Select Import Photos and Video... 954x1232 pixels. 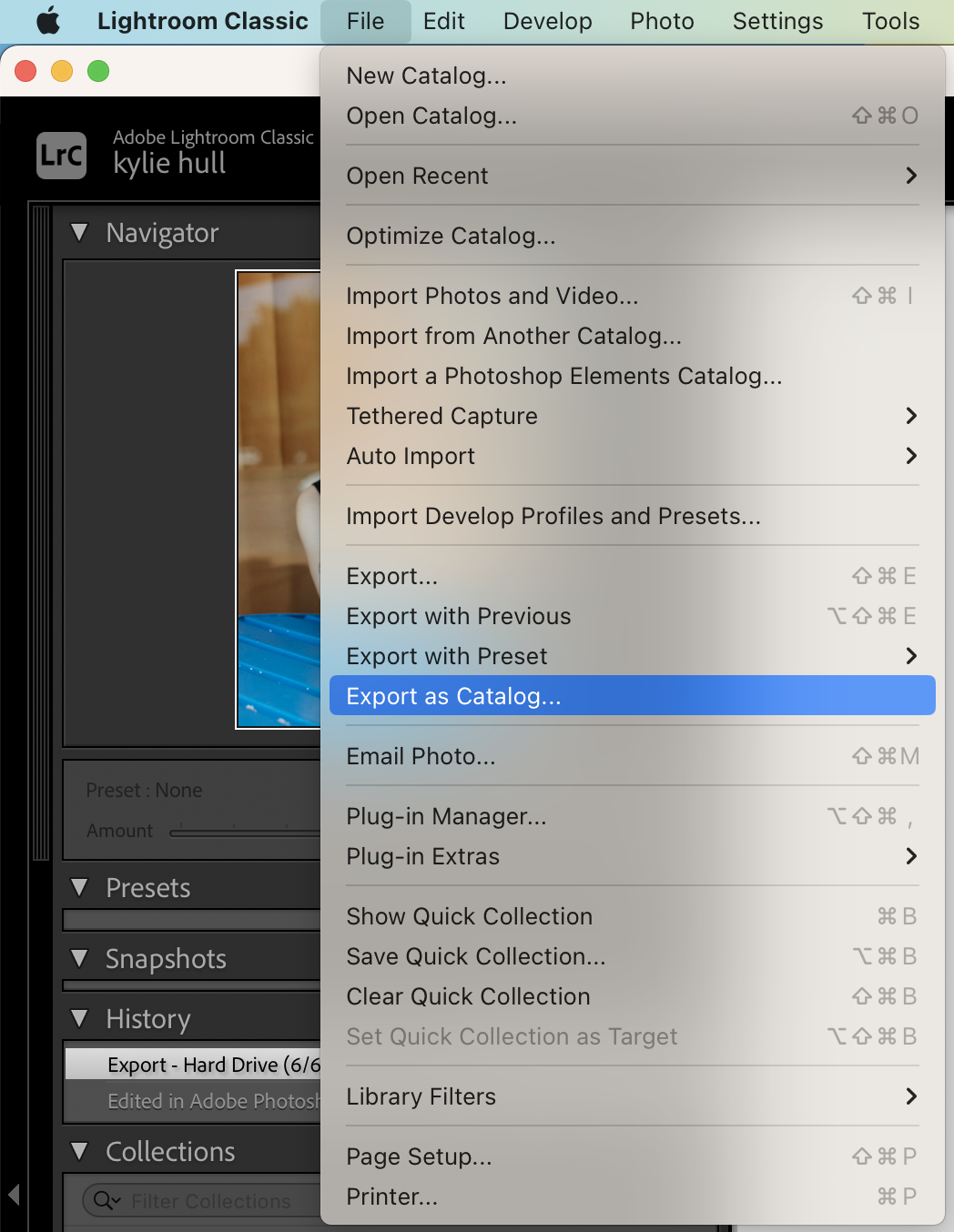[x=632, y=296]
